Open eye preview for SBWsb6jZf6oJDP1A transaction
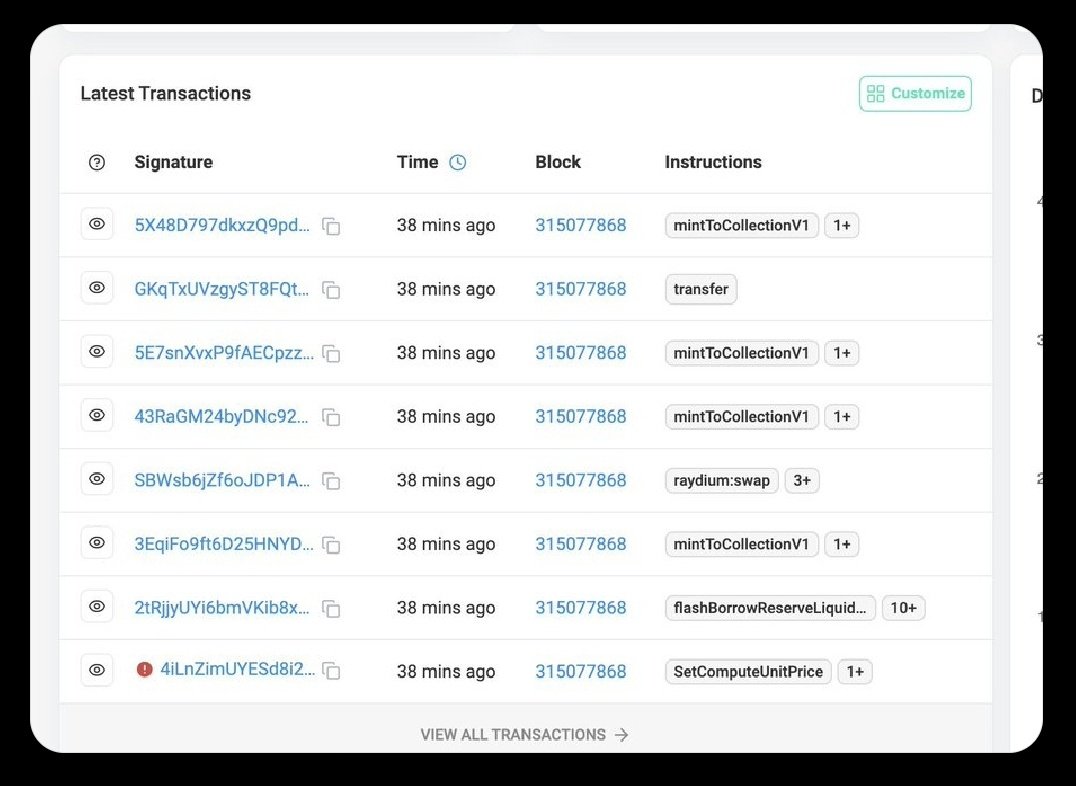Screen dimensions: 1076x786 97,479
